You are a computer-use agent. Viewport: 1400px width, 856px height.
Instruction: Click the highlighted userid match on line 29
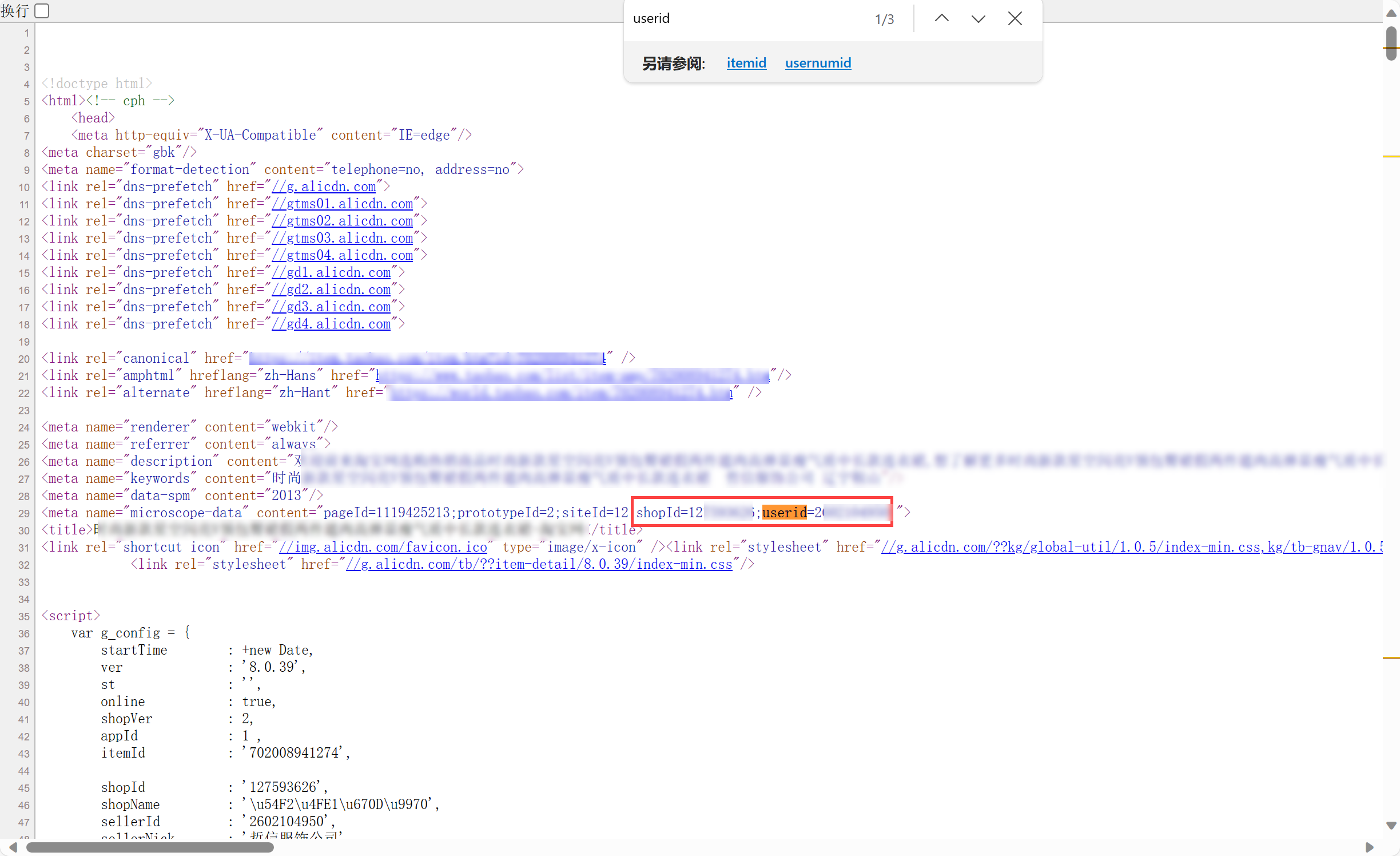784,513
